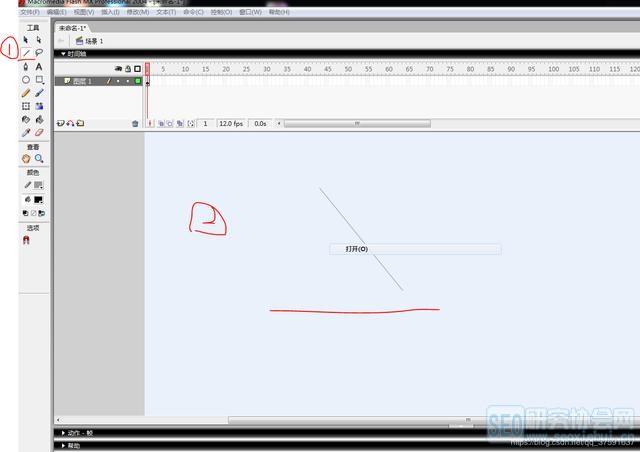Open the 窗口(W) menu
Viewport: 640px width, 452px height.
tap(250, 12)
